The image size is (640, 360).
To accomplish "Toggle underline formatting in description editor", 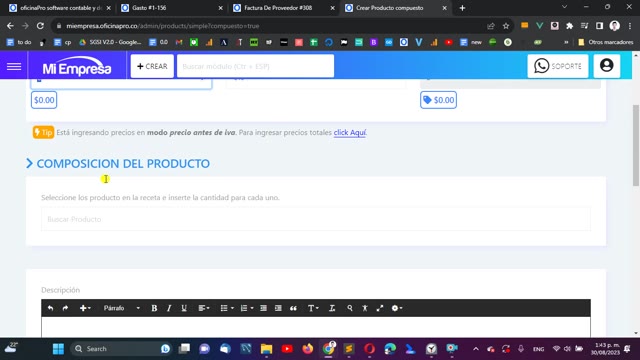I will 184,308.
